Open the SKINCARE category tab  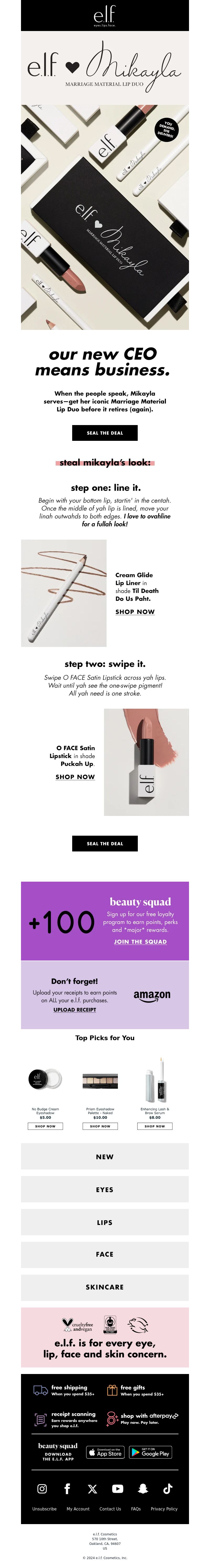pos(105,1288)
